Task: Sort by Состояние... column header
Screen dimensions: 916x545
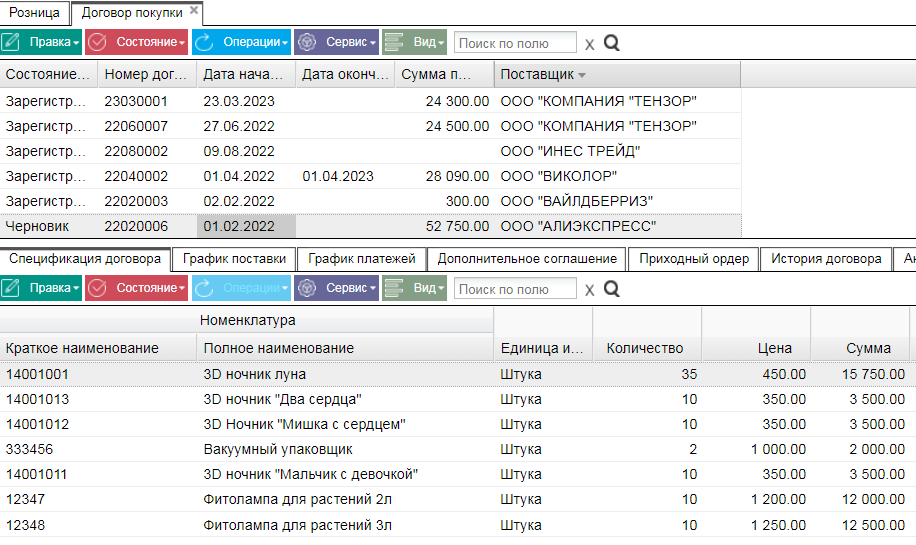Action: click(x=49, y=74)
